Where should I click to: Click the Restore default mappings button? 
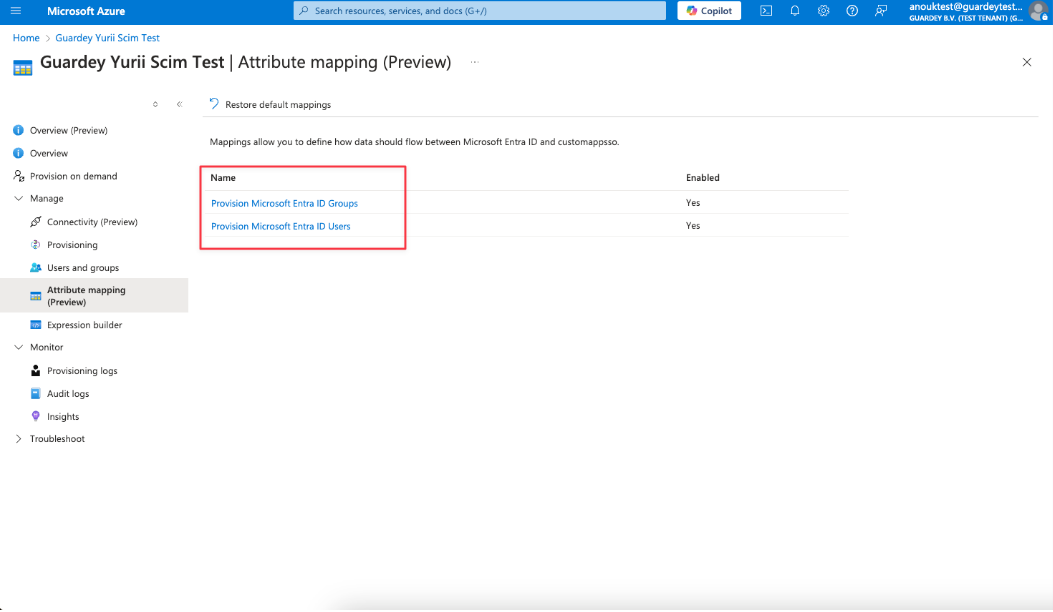click(x=270, y=104)
